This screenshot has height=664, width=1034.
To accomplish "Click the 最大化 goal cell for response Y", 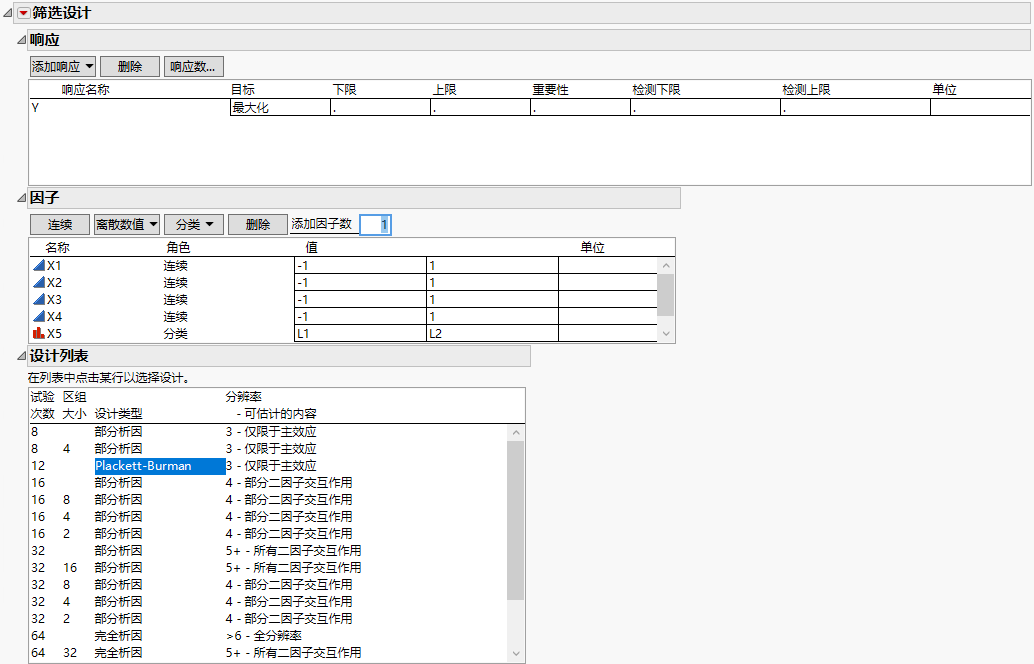I will pyautogui.click(x=279, y=108).
